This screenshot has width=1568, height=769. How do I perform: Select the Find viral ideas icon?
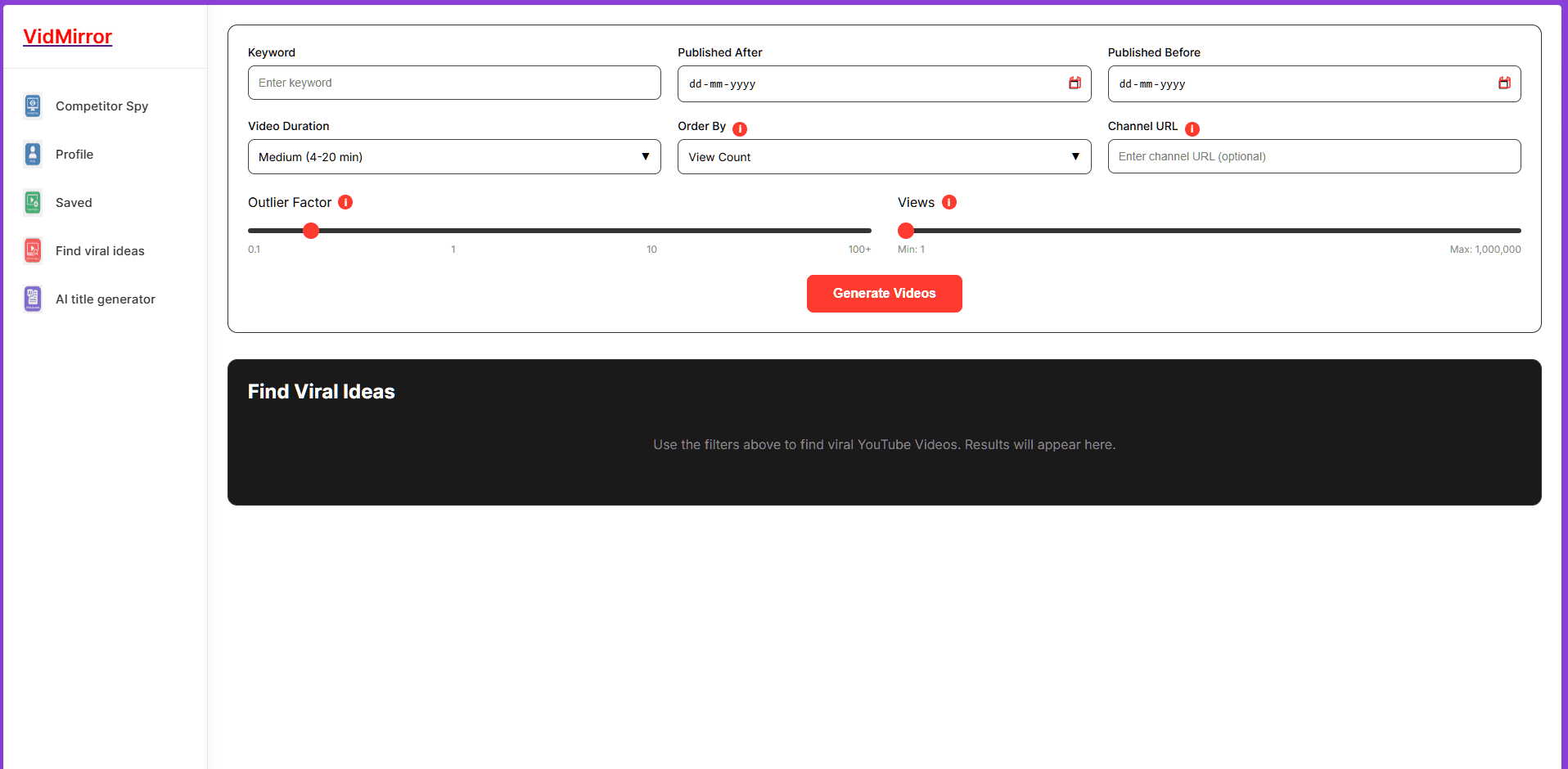32,250
